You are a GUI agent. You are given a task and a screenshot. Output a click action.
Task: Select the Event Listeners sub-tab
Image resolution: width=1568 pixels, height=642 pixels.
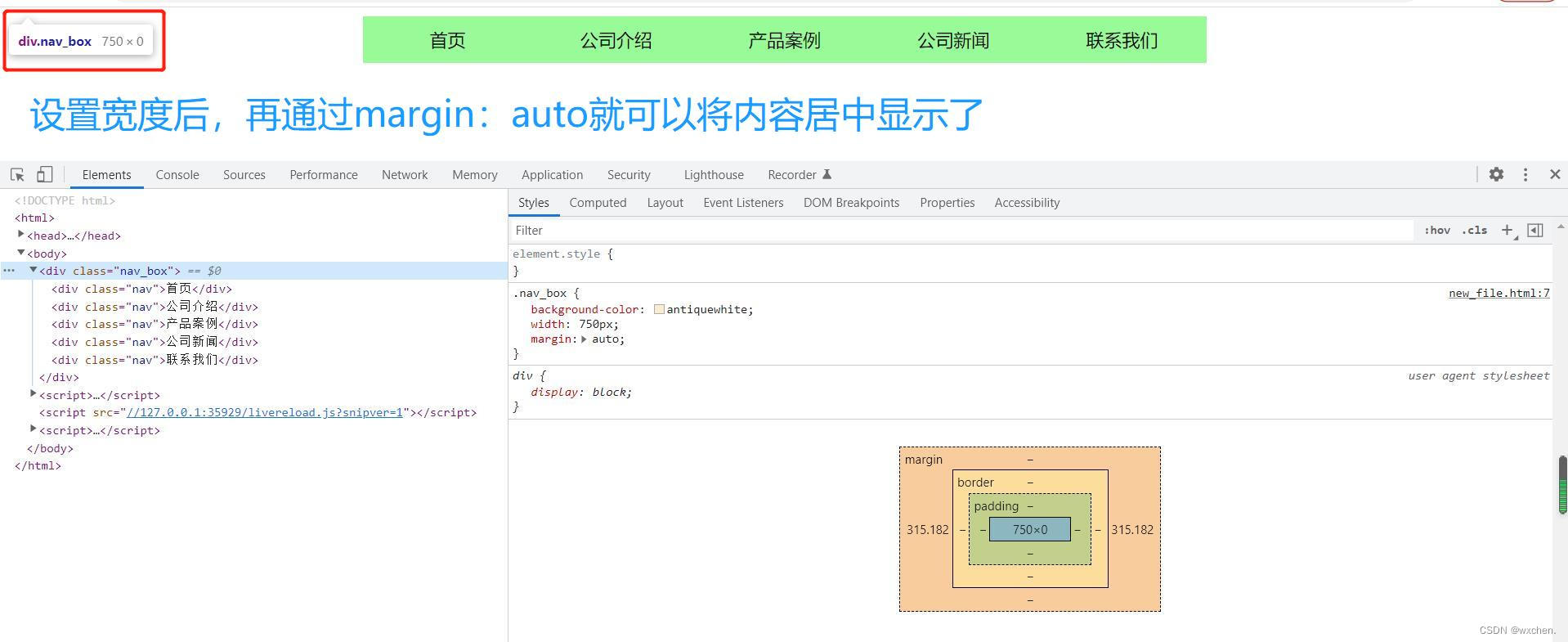(x=743, y=203)
